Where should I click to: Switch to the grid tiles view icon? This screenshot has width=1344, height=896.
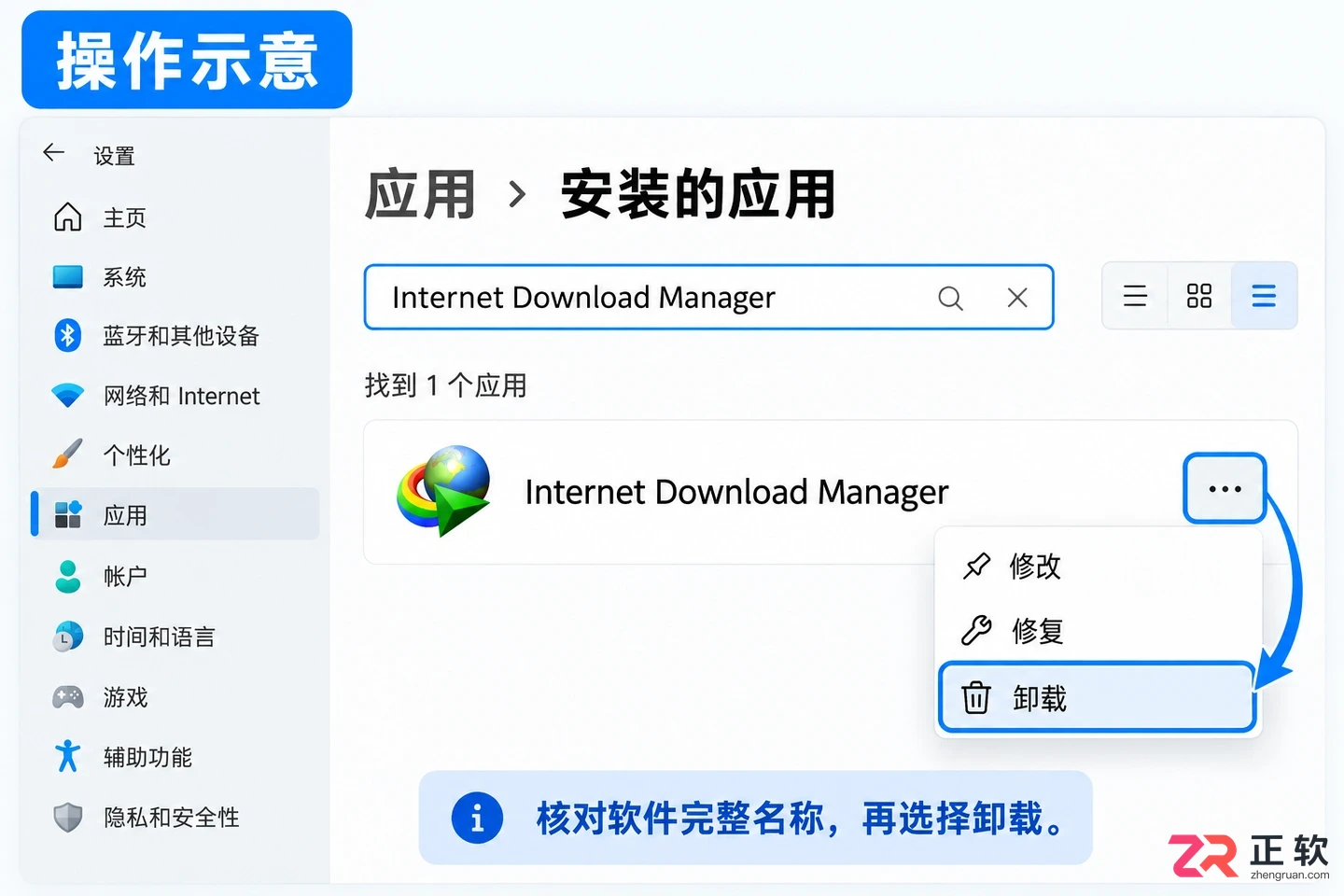1199,296
